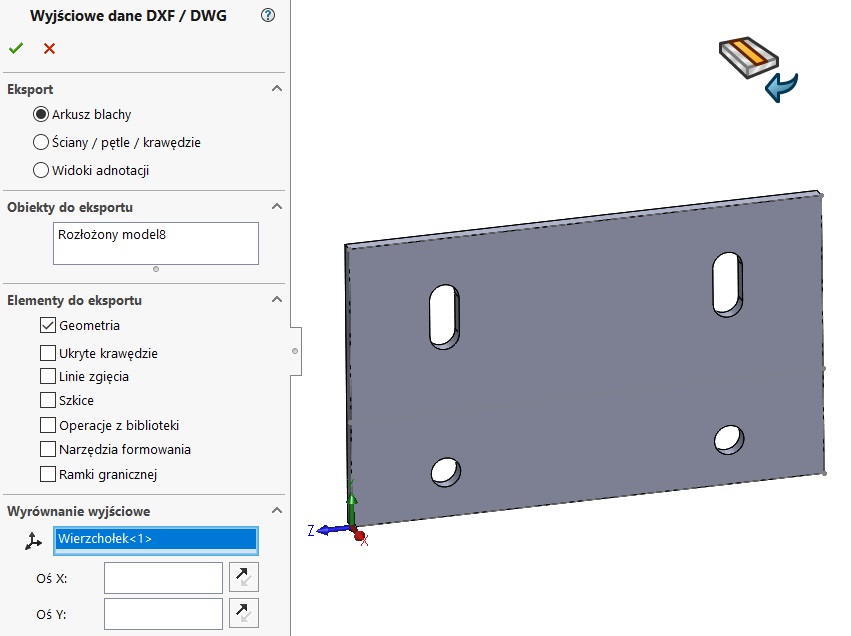Click the Oś Y input field
Screen dimensions: 851x636
163,614
